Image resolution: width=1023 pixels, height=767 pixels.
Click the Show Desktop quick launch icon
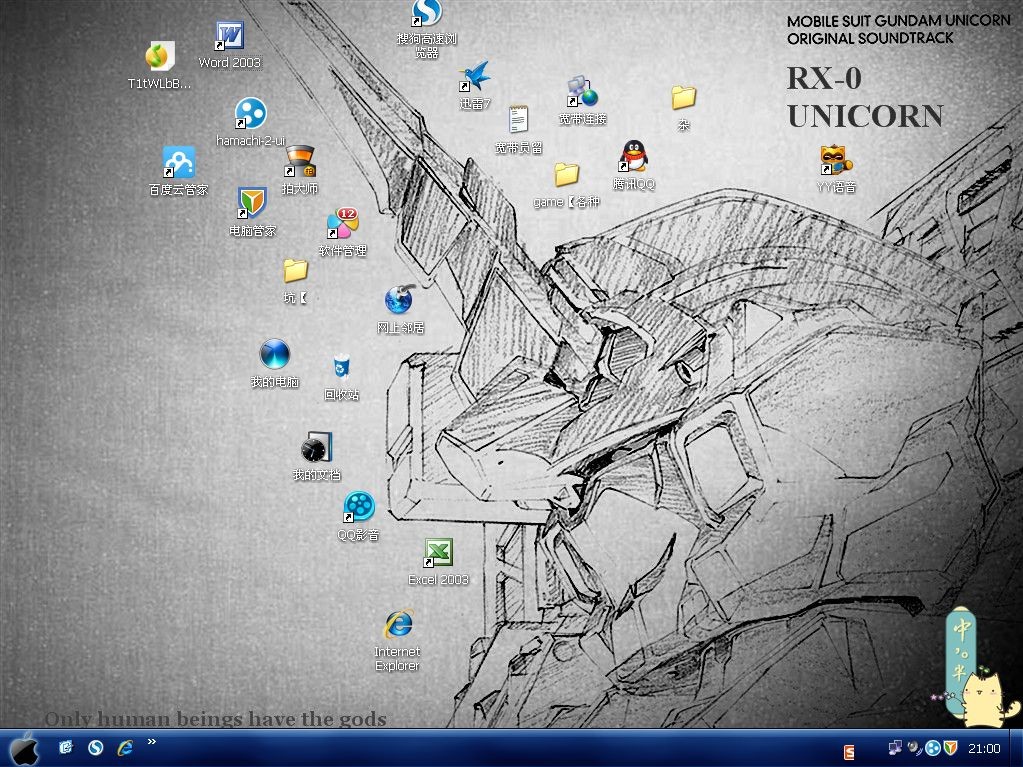pos(66,747)
